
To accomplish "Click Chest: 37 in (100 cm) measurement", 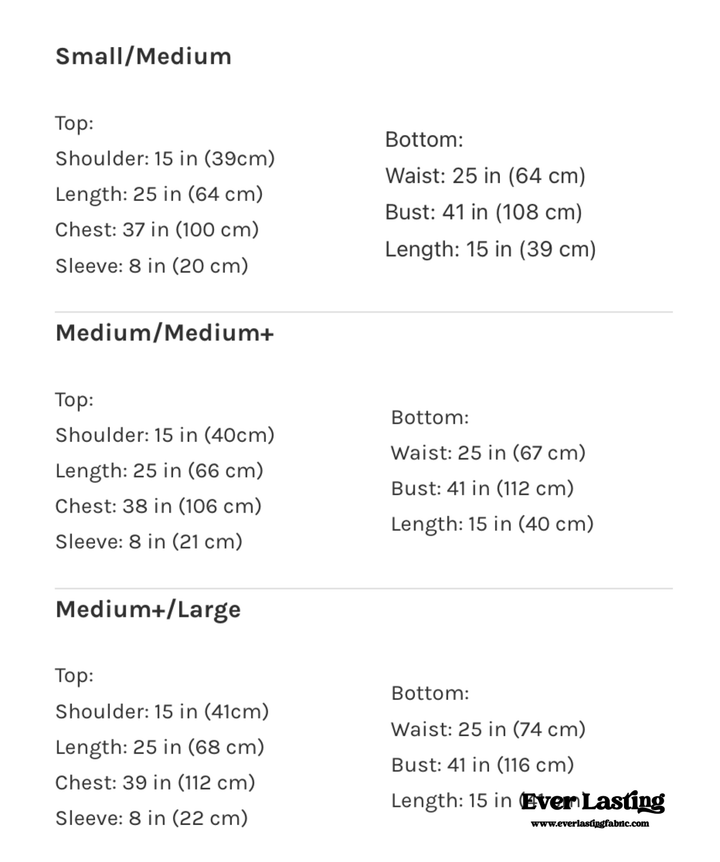I will click(x=157, y=230).
